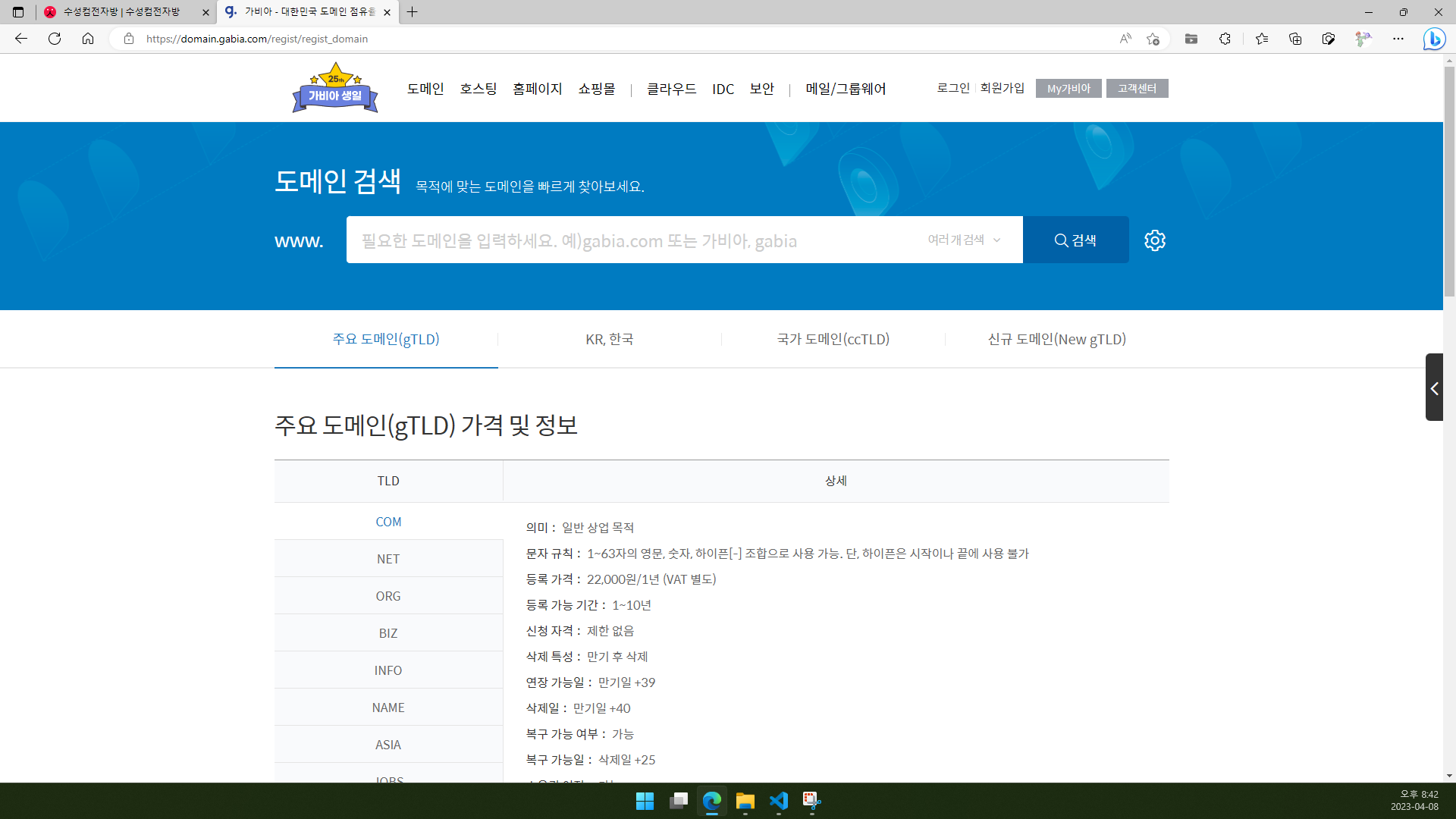This screenshot has height=819, width=1456.
Task: Open the 호스팅 menu
Action: [x=479, y=89]
